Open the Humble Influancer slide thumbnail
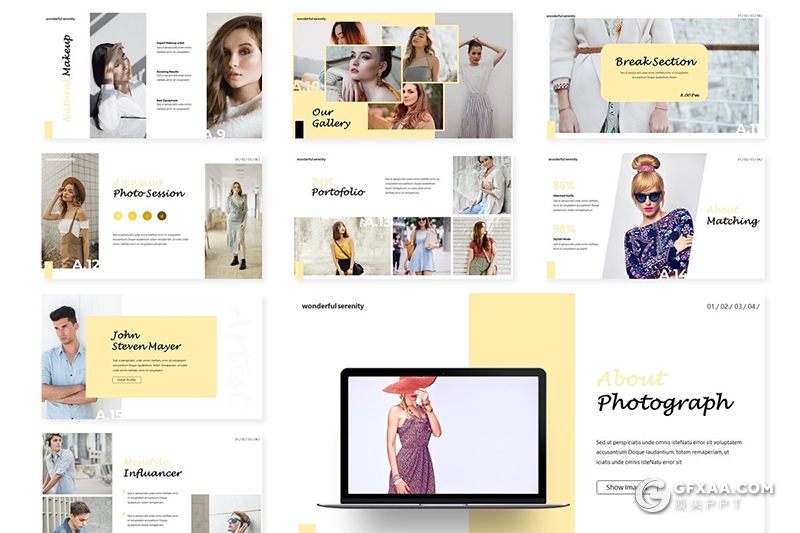The height and width of the screenshot is (533, 800). point(152,482)
